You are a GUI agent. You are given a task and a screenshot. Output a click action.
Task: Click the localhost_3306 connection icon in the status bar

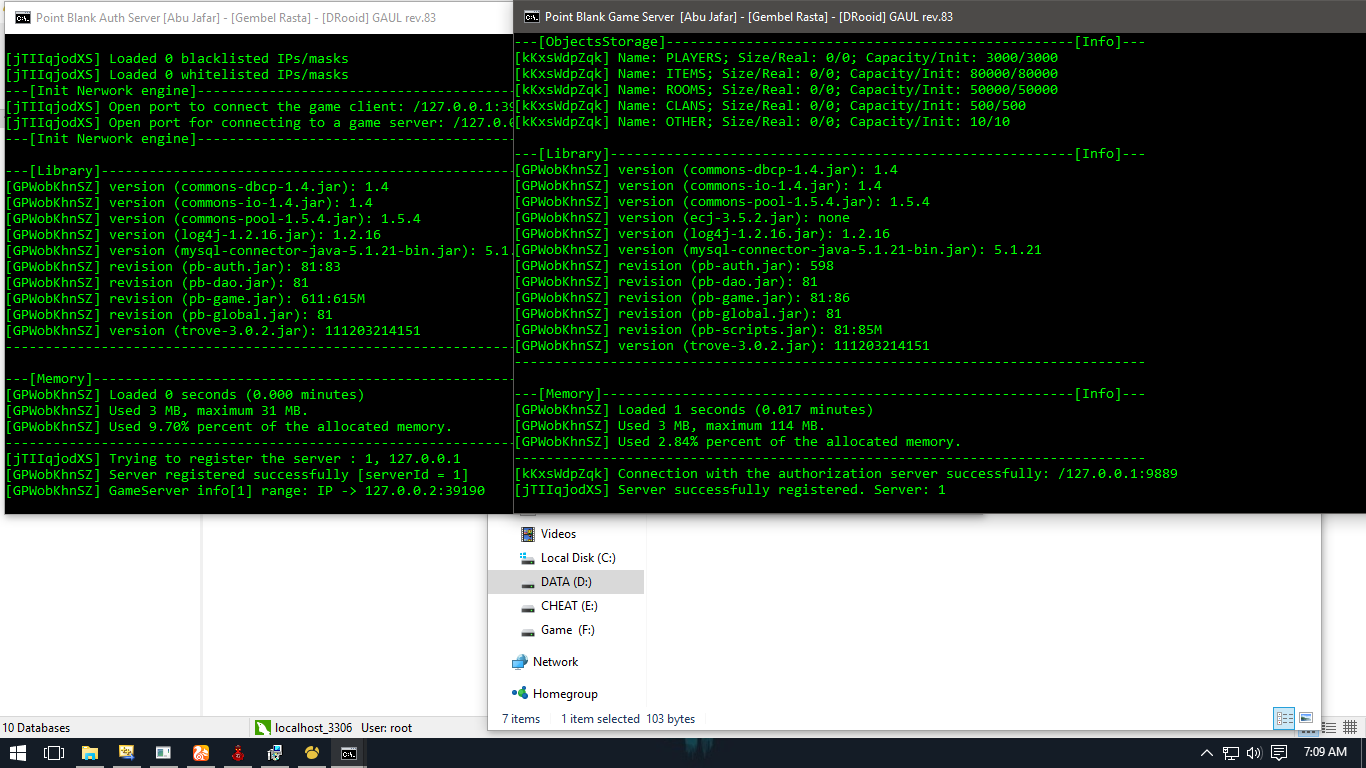pos(263,728)
